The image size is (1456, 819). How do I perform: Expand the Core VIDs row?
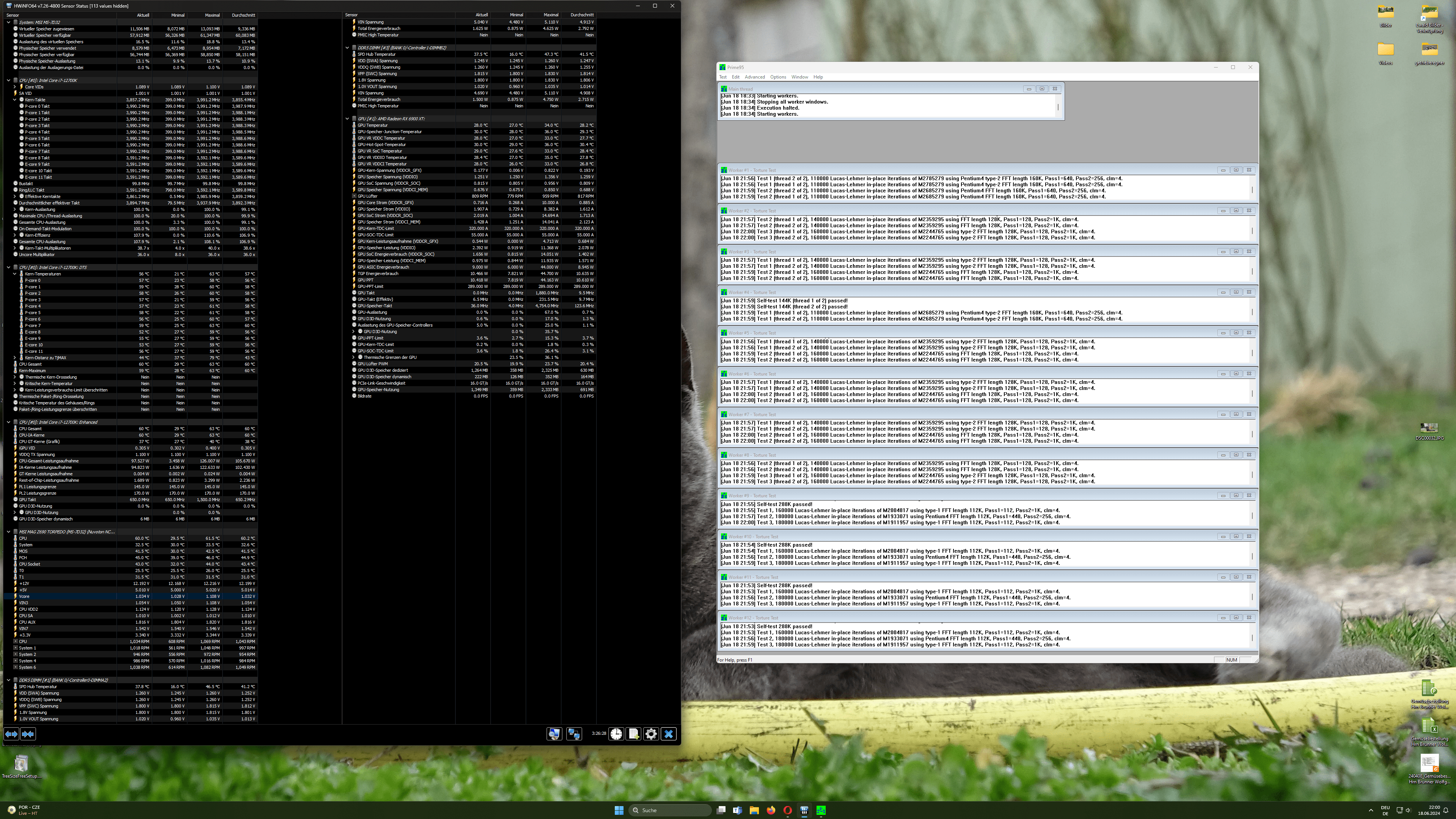pyautogui.click(x=15, y=86)
